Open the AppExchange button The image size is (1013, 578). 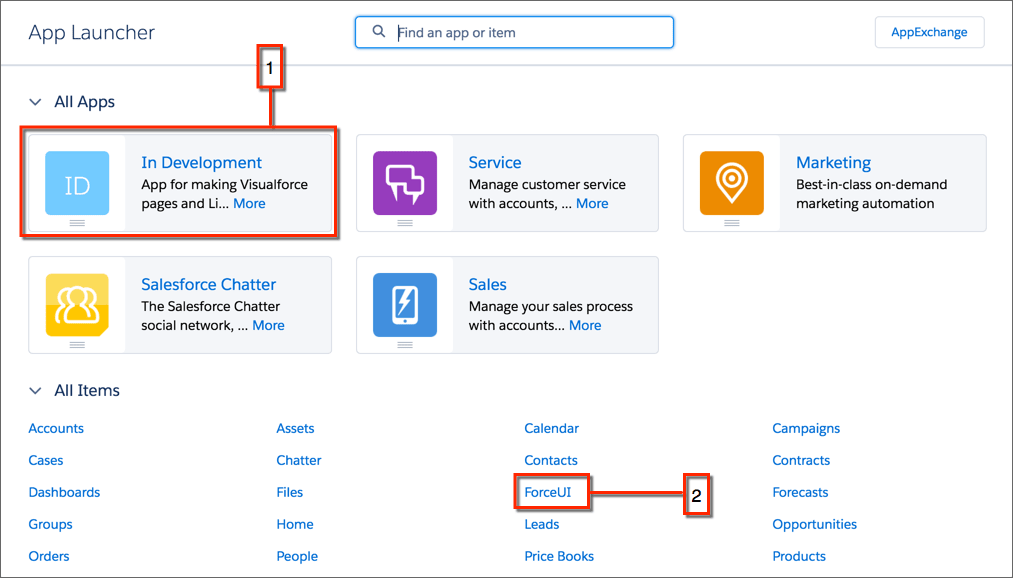pyautogui.click(x=929, y=32)
